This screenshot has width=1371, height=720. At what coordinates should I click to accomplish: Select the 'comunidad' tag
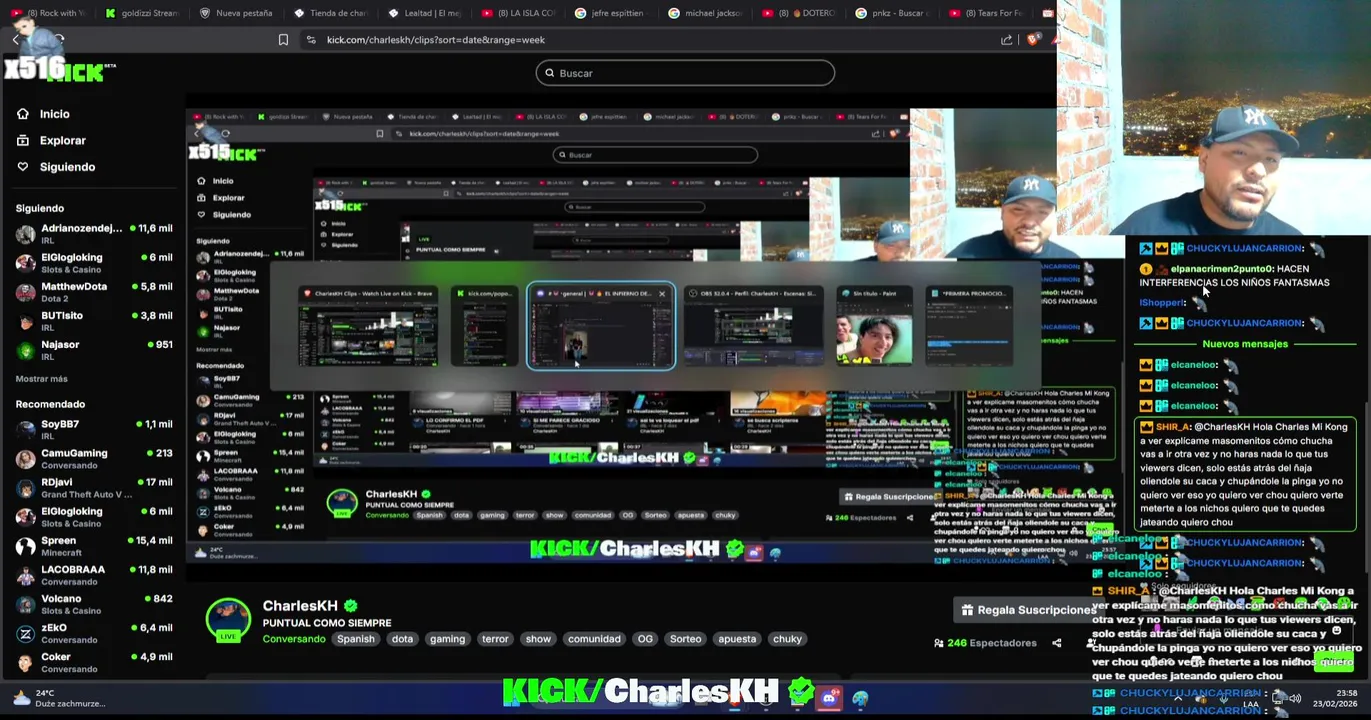click(594, 639)
